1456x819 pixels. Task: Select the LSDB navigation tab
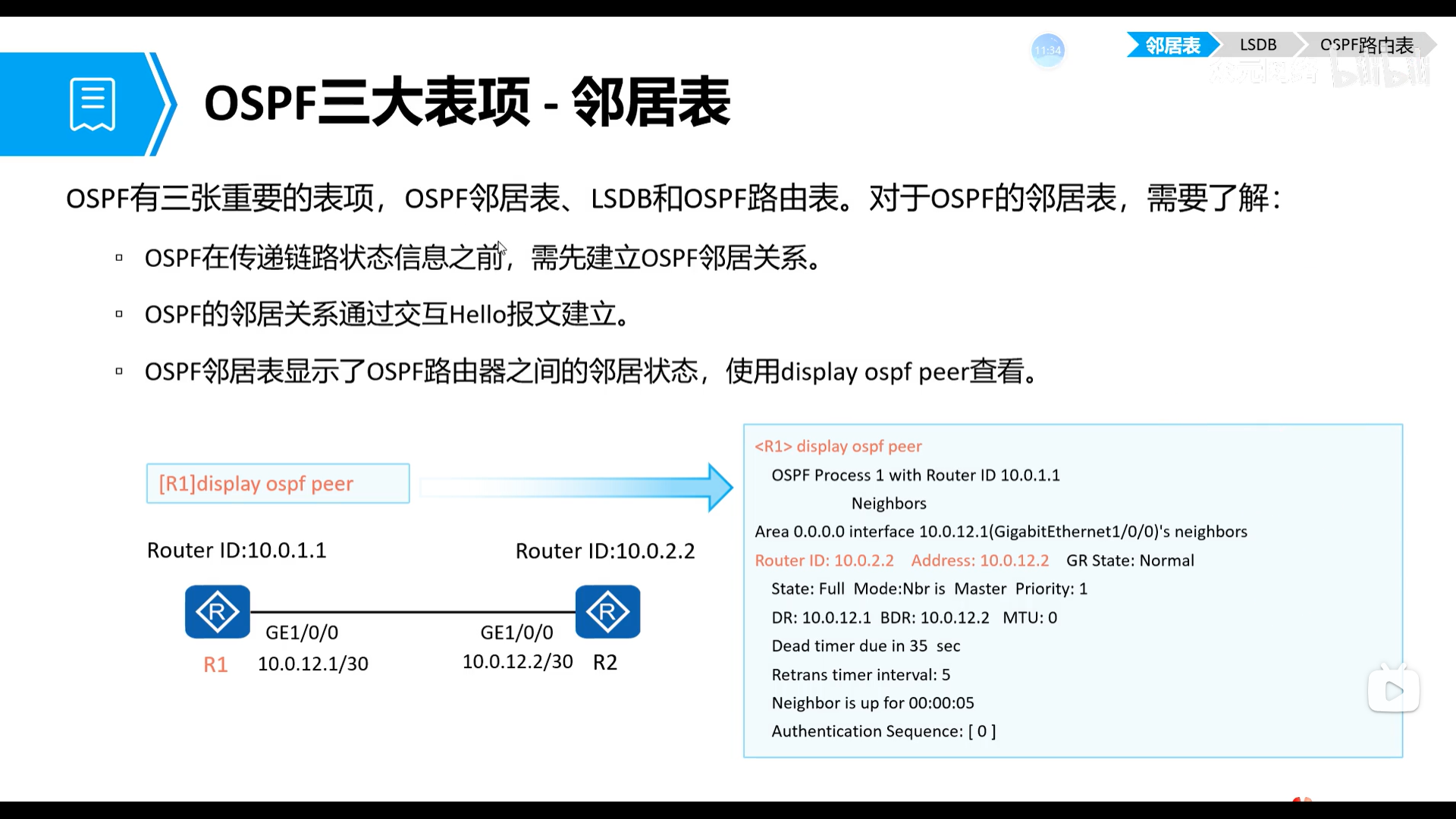click(1257, 45)
